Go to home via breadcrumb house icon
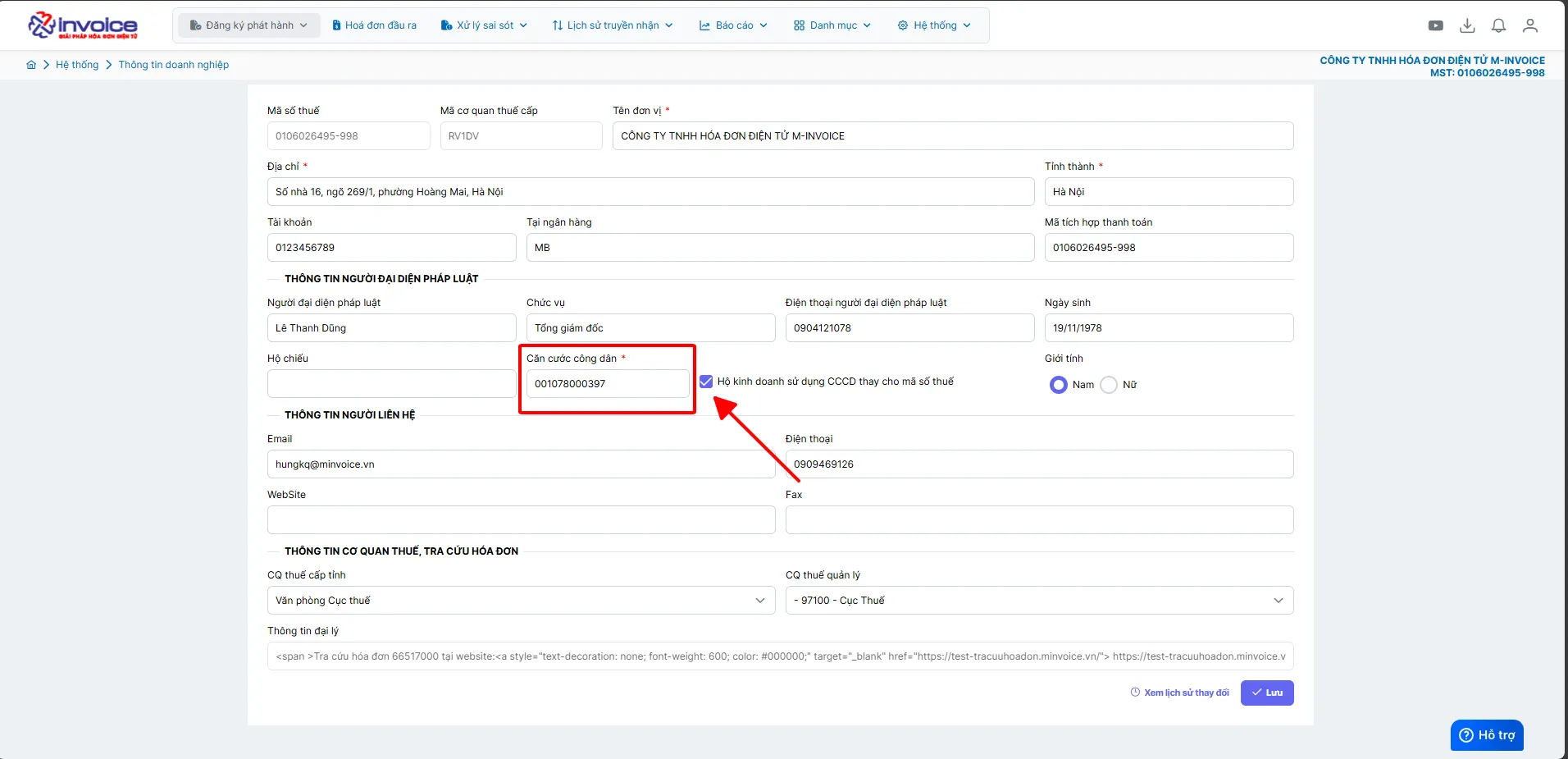 pos(31,65)
